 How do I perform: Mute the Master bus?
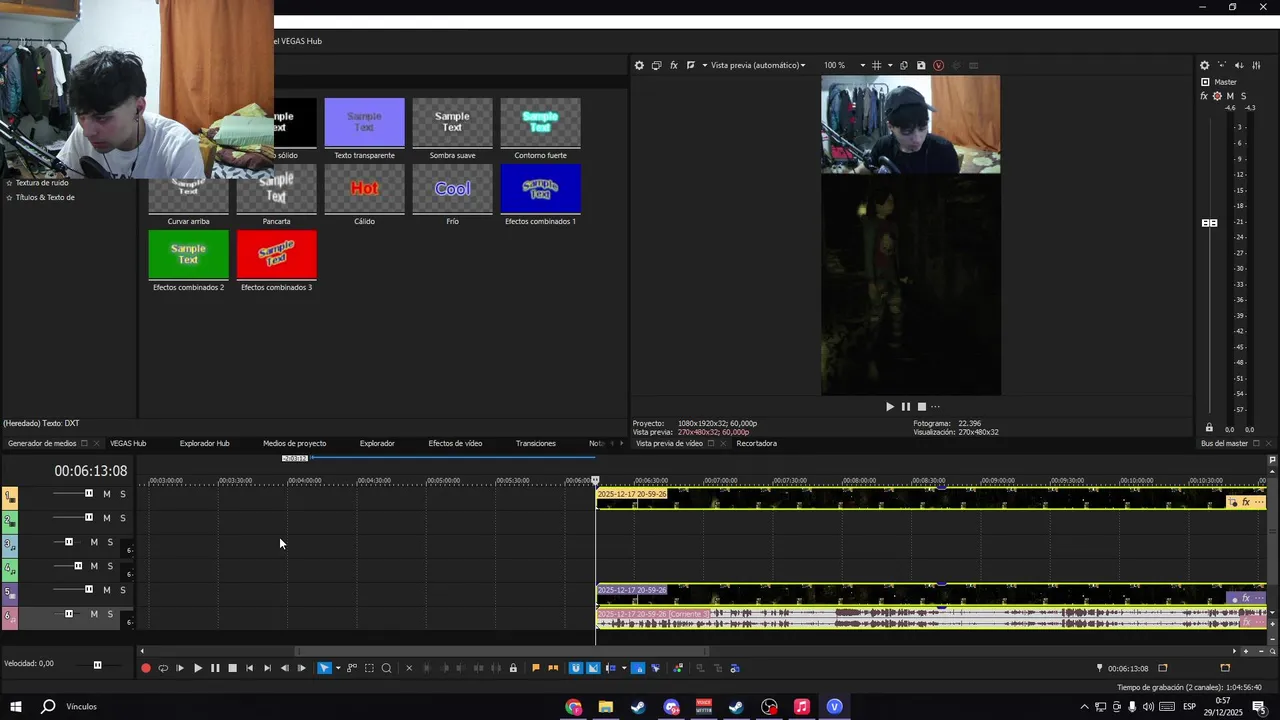point(1230,96)
